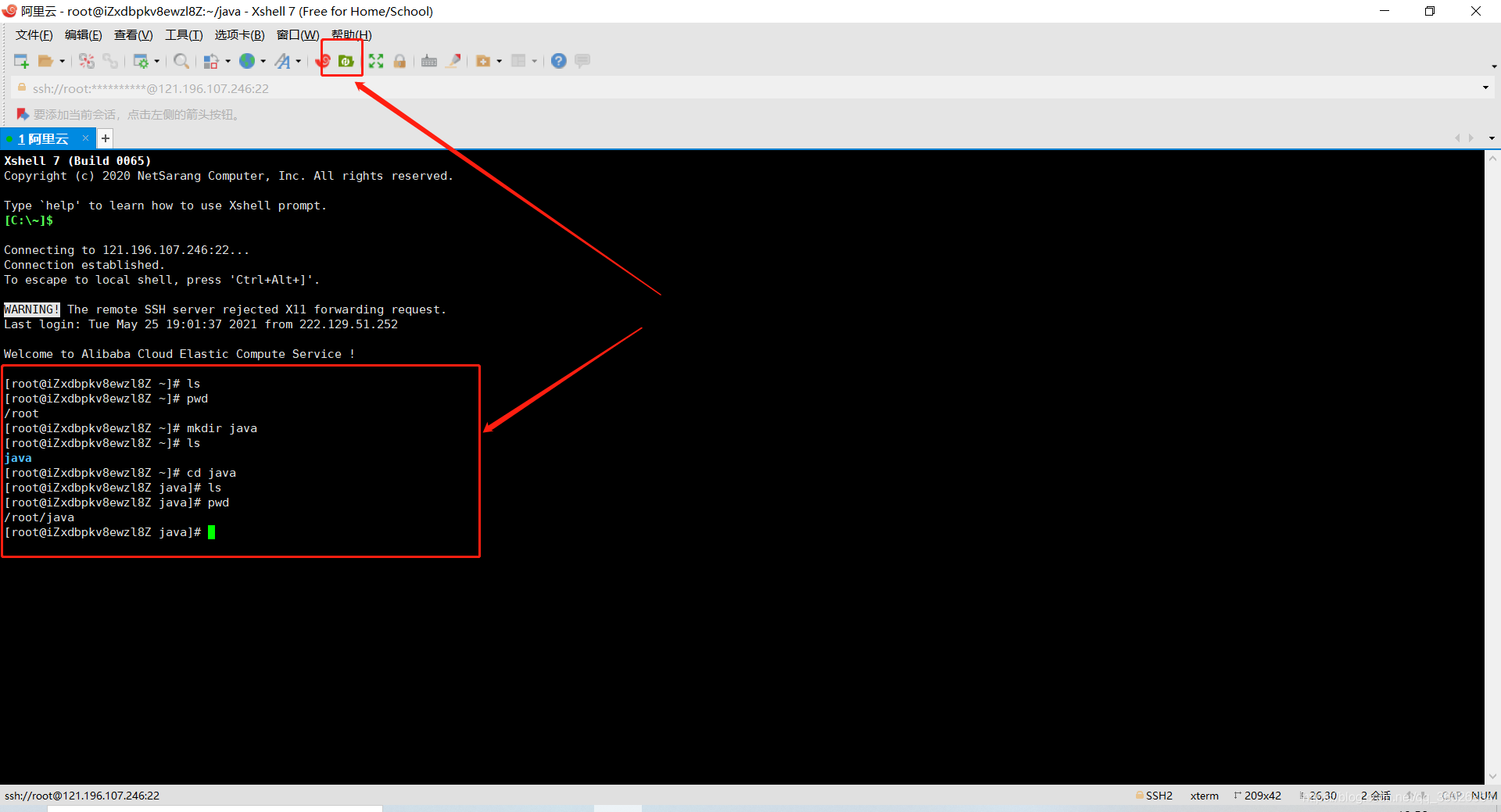The image size is (1501, 812).
Task: Click the Encoding globe icon
Action: click(247, 61)
